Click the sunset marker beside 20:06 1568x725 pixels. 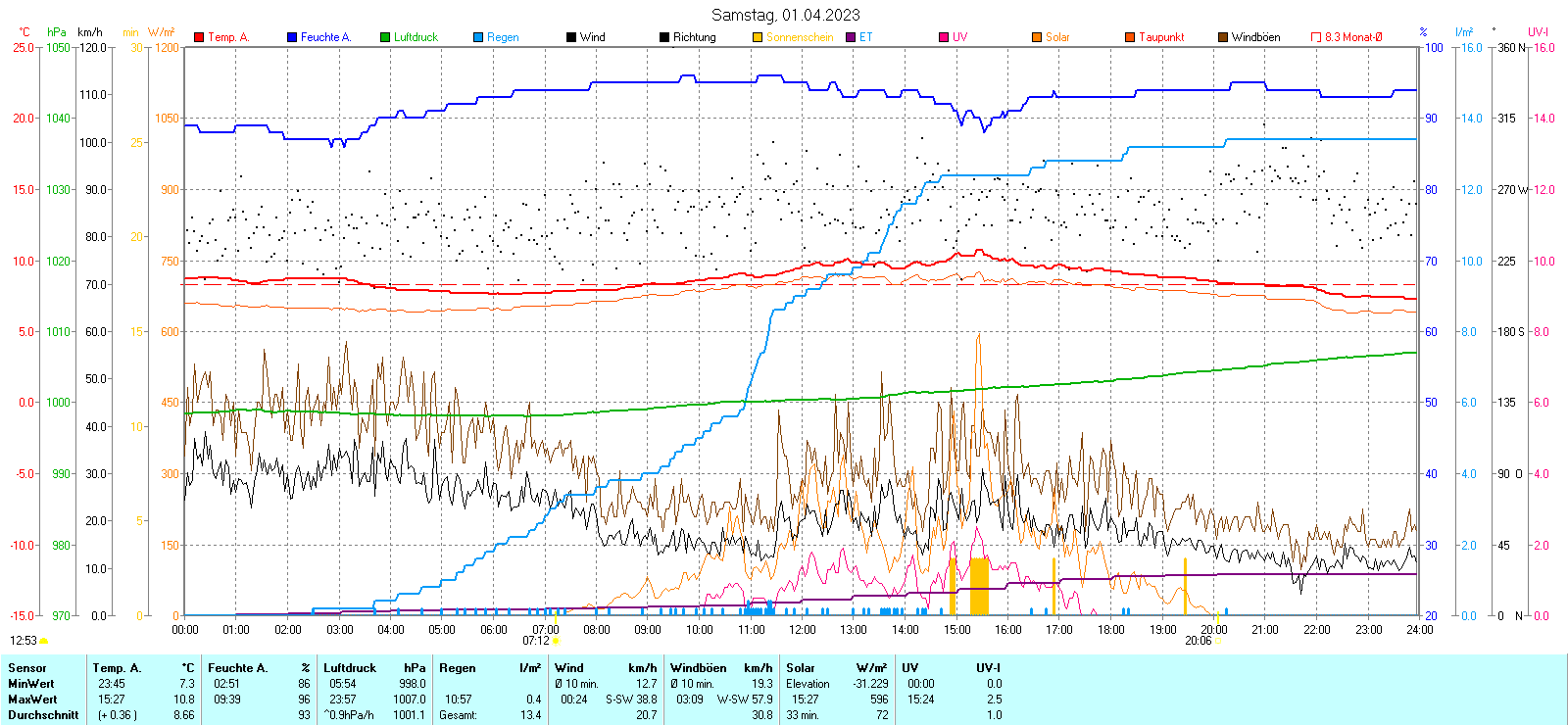coord(1218,641)
